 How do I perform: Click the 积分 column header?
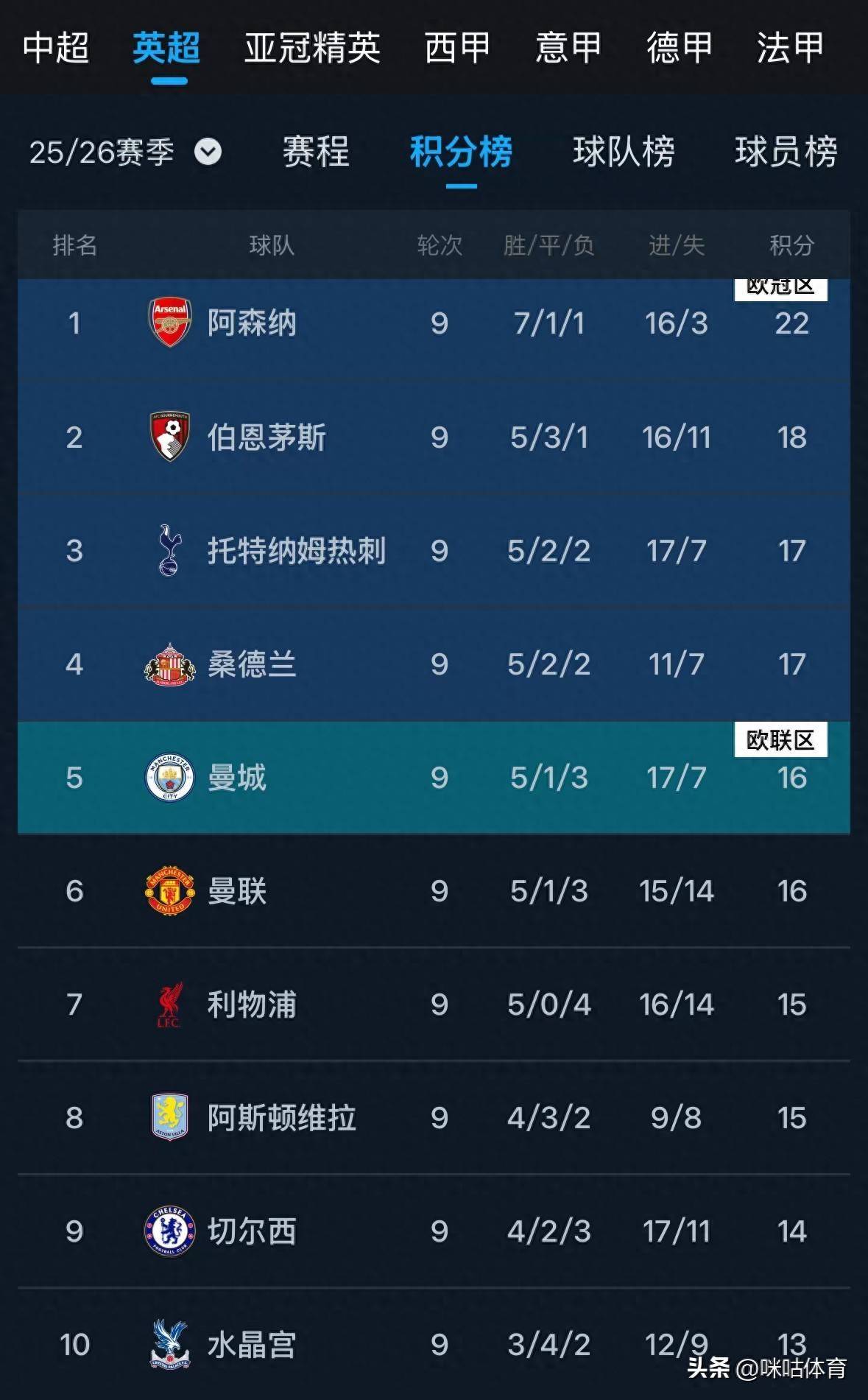click(x=791, y=245)
